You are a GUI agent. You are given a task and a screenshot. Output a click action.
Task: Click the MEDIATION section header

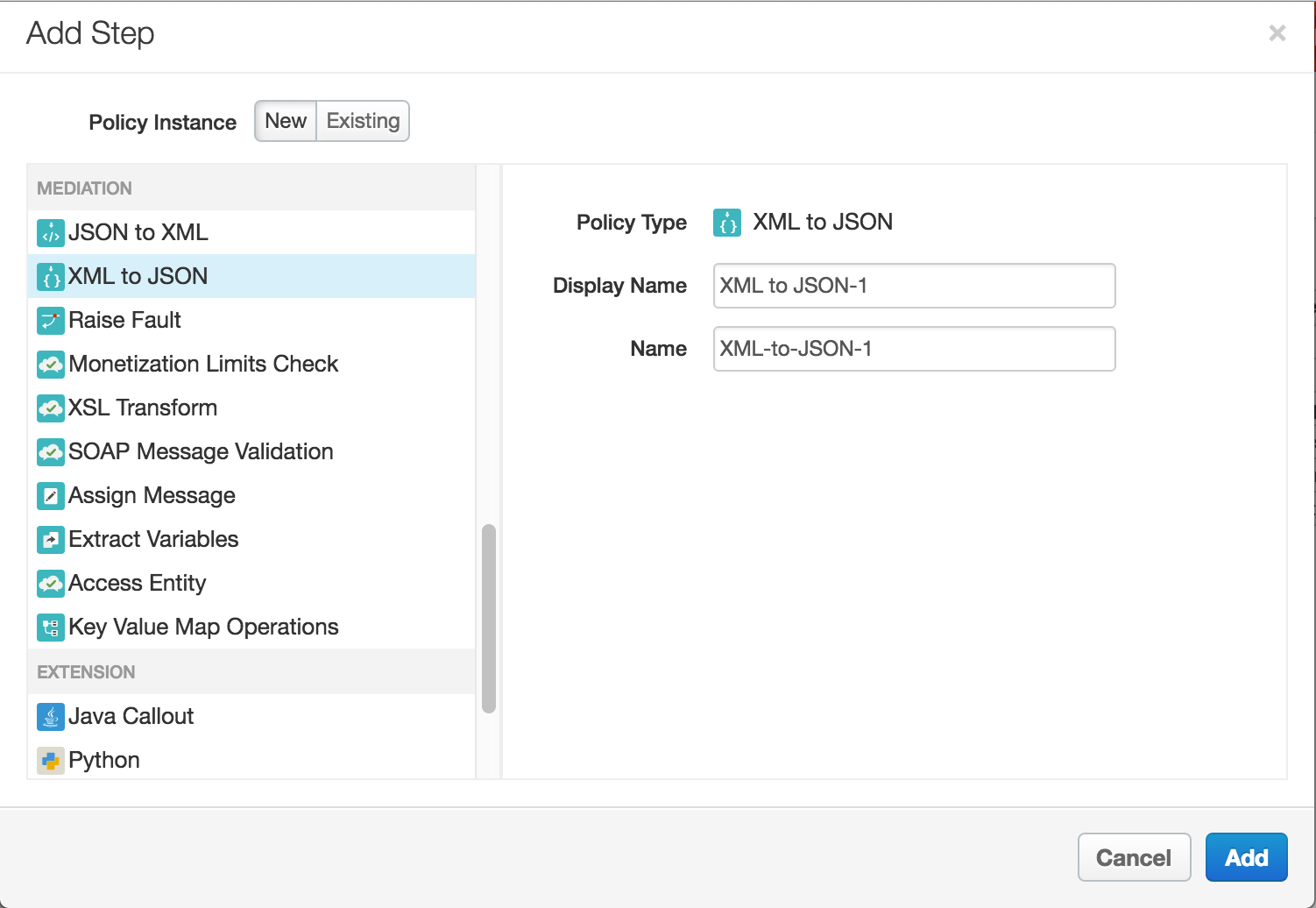tap(84, 188)
